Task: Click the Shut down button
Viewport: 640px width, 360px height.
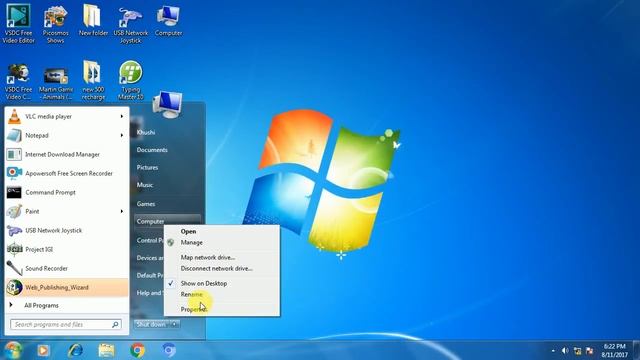Action: [151, 324]
